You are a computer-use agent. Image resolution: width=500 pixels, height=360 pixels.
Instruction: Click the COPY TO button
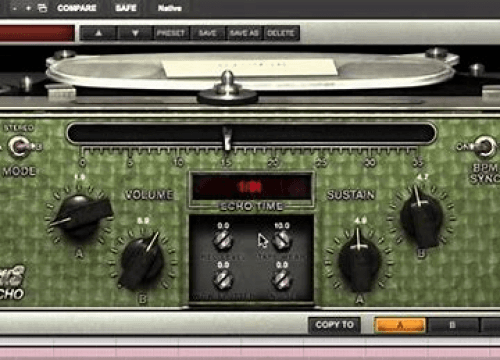pyautogui.click(x=334, y=325)
